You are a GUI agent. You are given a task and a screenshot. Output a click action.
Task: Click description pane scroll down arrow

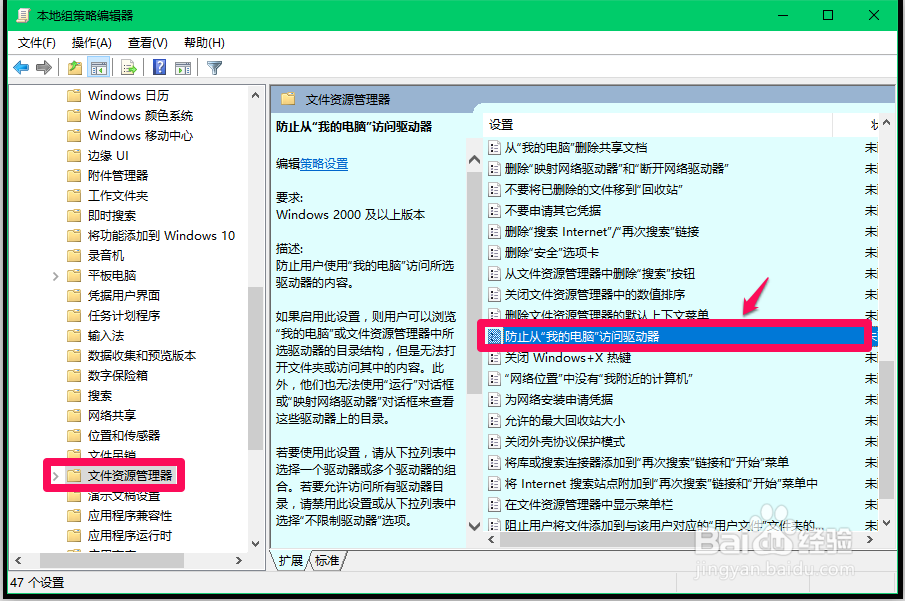[x=474, y=526]
